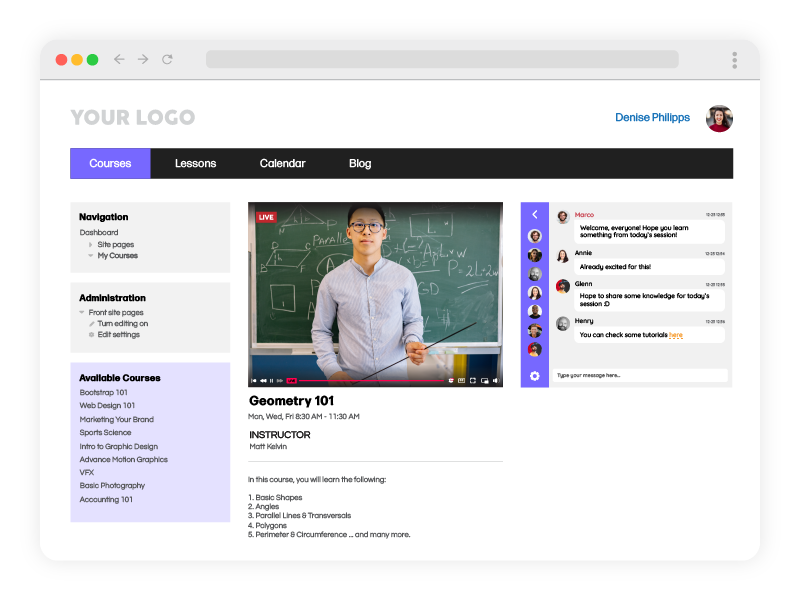Rewind the Geometry 101 video
800x600 pixels.
(x=263, y=381)
